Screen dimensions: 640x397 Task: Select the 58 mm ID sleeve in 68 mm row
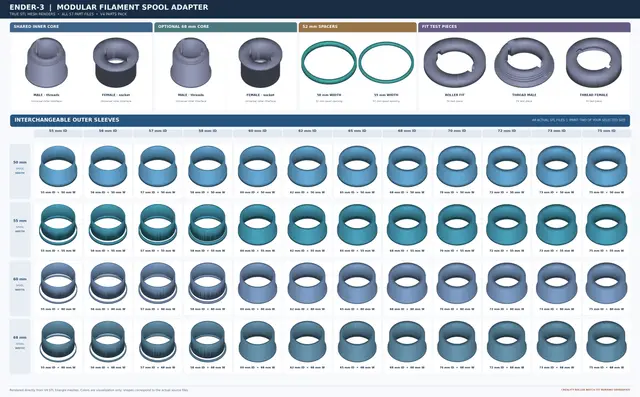(x=208, y=342)
